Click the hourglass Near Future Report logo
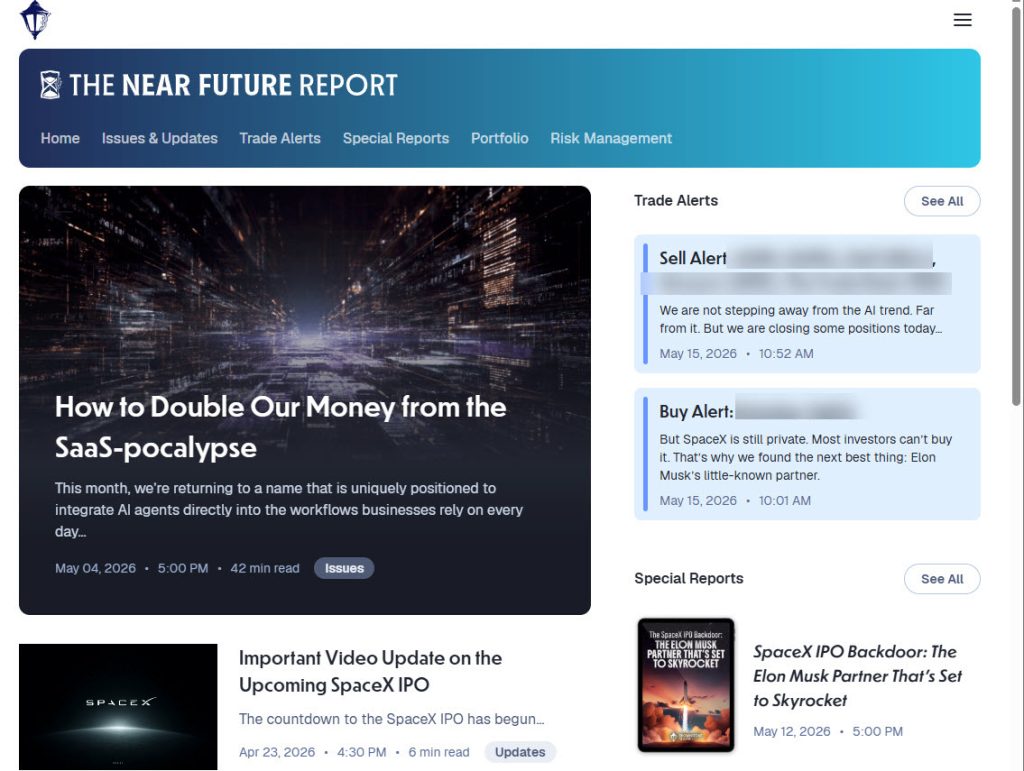The width and height of the screenshot is (1024, 771). [x=50, y=85]
